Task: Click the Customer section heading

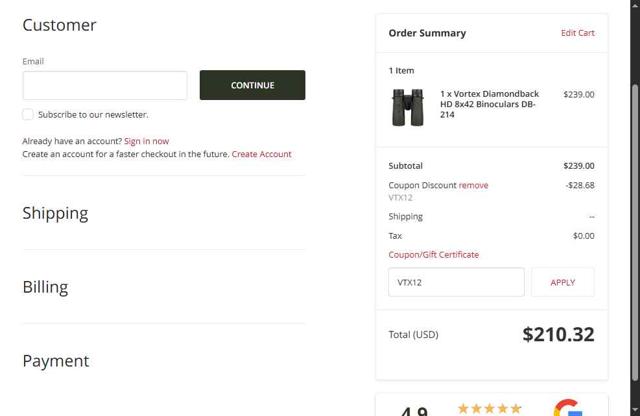Action: coord(59,25)
